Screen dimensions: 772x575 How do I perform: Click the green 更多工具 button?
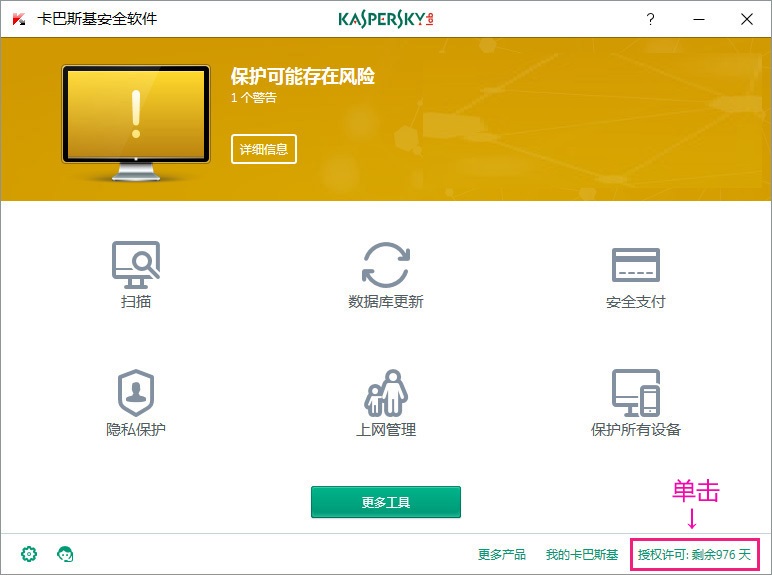coord(386,502)
